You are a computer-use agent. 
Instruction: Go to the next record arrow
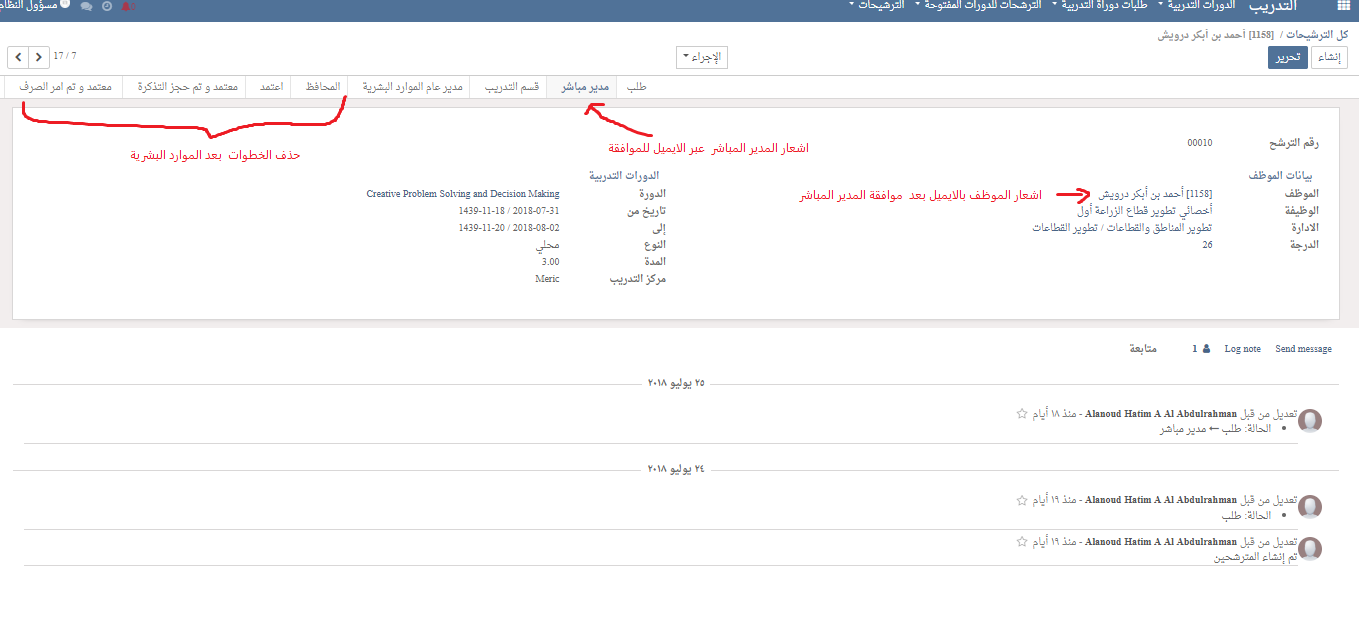(x=38, y=56)
